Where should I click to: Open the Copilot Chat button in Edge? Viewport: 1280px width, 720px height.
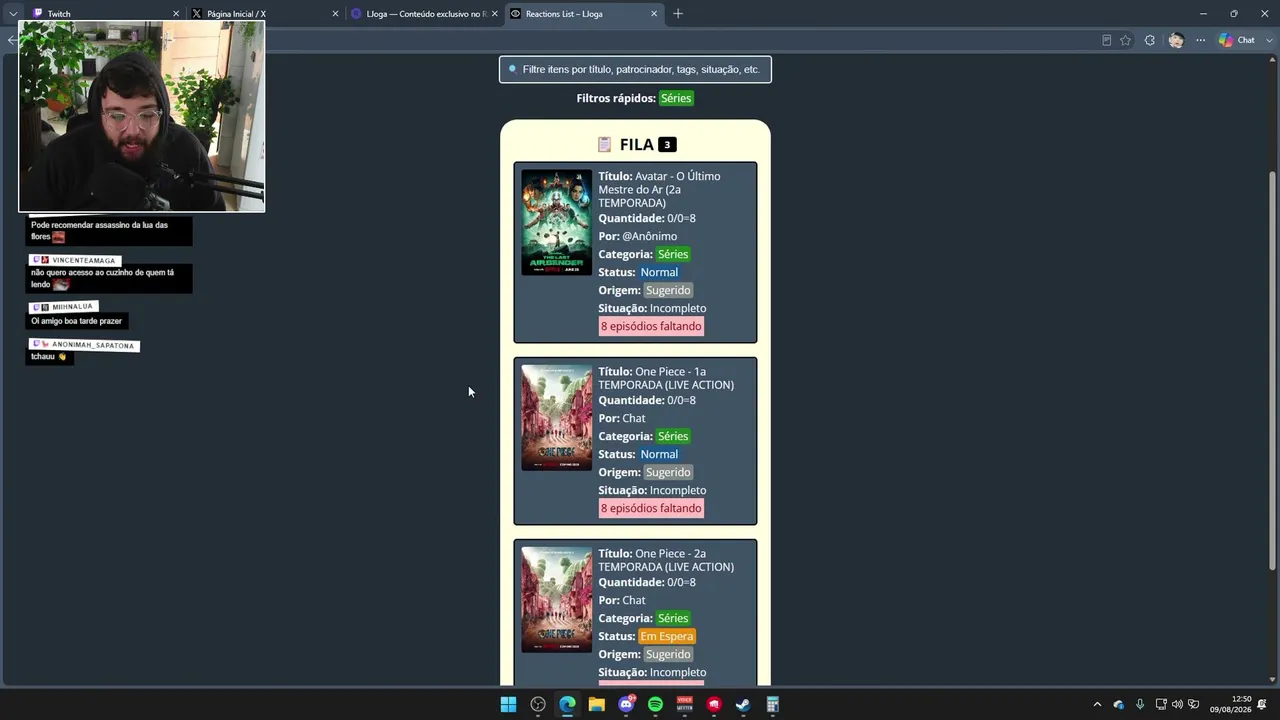click(1237, 40)
